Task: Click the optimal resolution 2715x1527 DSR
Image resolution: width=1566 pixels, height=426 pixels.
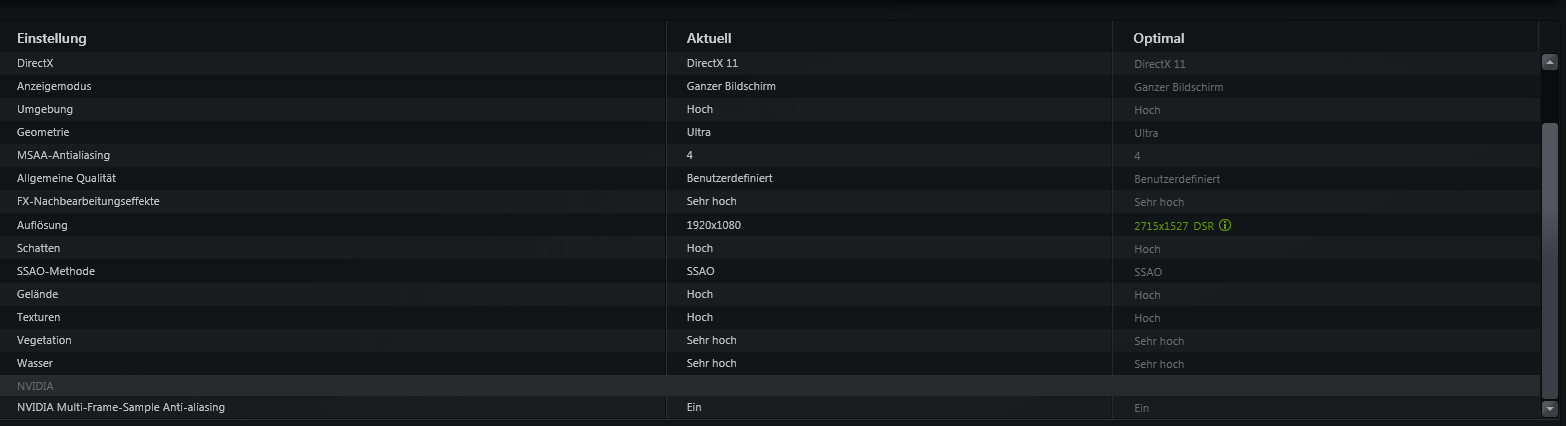Action: coord(1174,226)
